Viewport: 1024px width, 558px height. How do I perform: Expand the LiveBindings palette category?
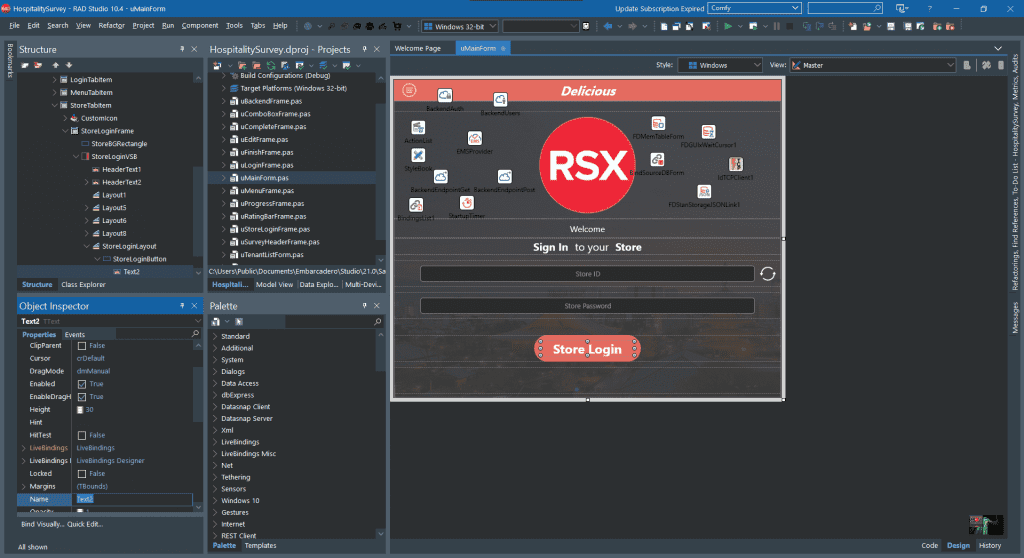(x=215, y=442)
